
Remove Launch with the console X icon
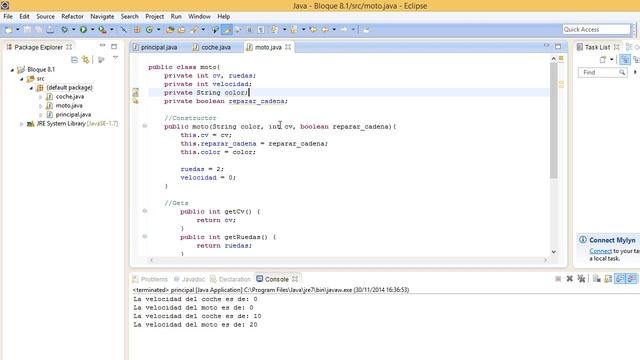tap(569, 279)
